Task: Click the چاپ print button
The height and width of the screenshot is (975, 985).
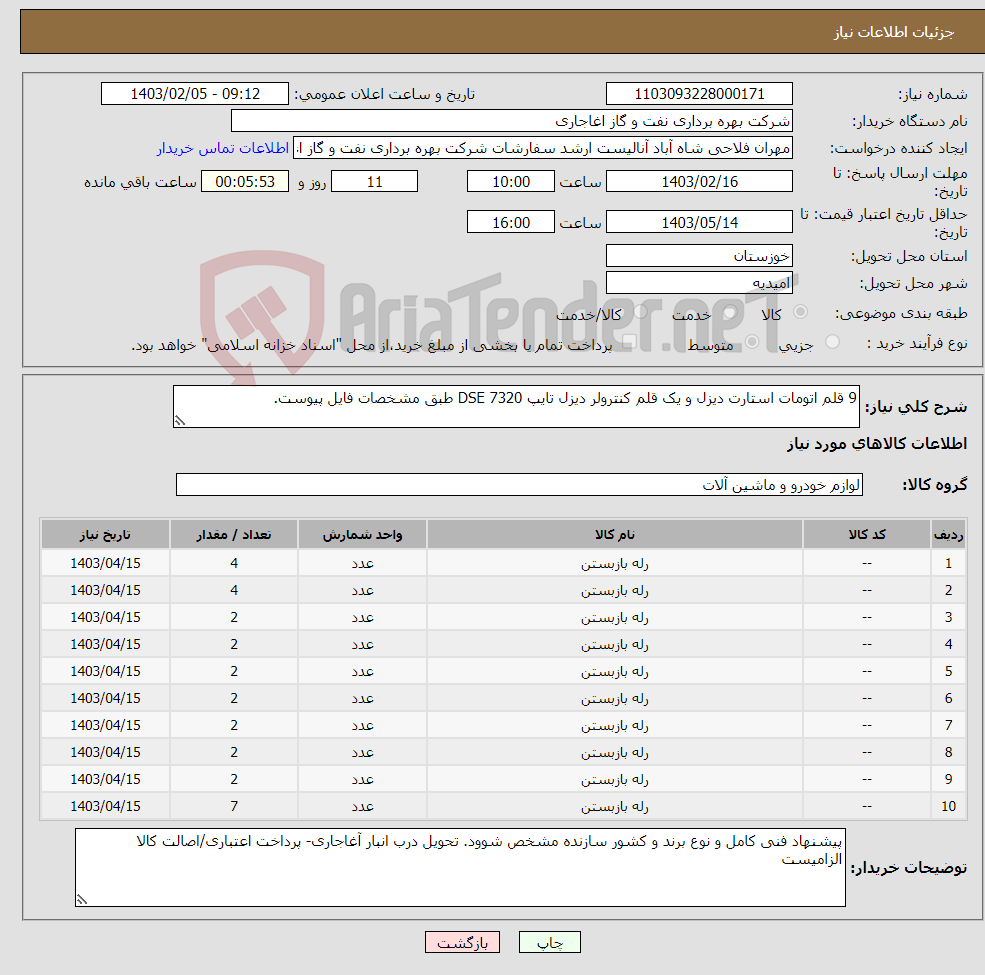Action: tap(549, 942)
